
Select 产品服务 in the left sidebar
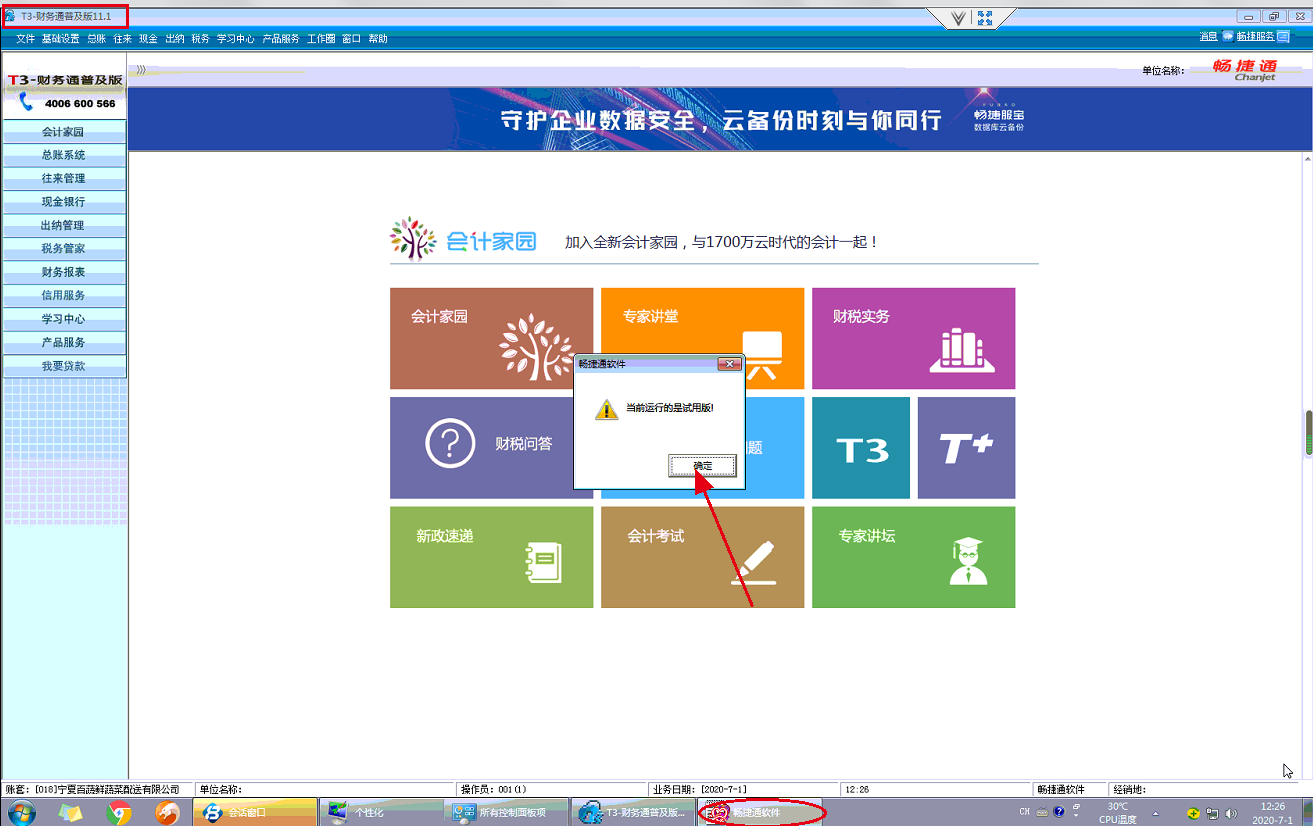click(x=64, y=342)
